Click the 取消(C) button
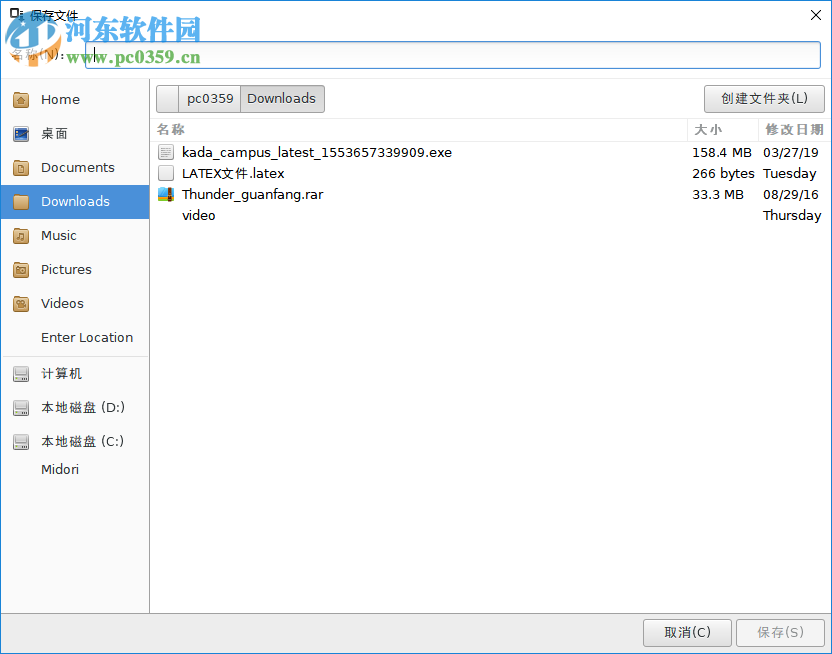Viewport: 832px width, 654px height. coord(687,632)
